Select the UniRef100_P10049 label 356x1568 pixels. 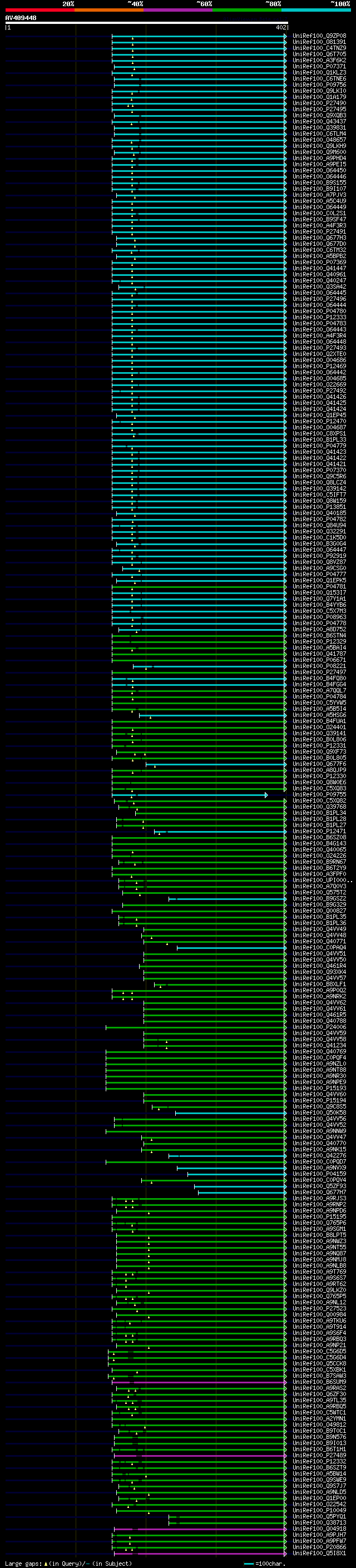319,1511
